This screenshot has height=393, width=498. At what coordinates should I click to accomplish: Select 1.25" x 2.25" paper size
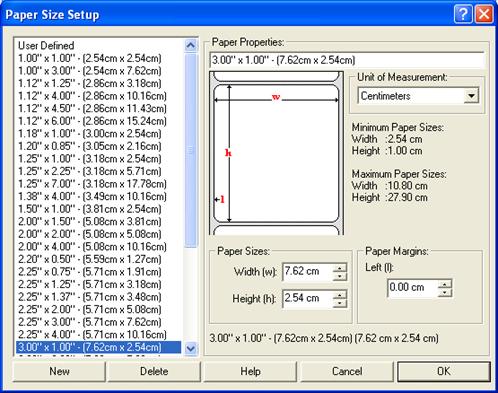click(99, 171)
